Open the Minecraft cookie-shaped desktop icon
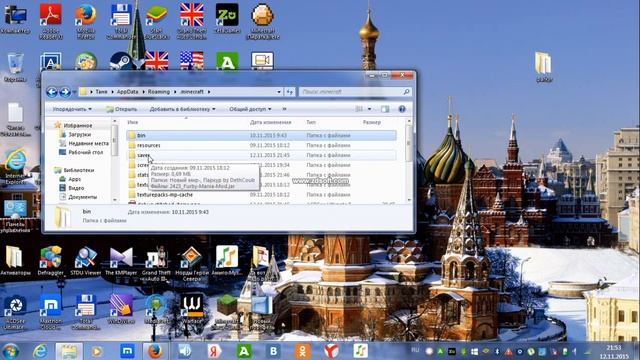The image size is (640, 360). (x=262, y=21)
